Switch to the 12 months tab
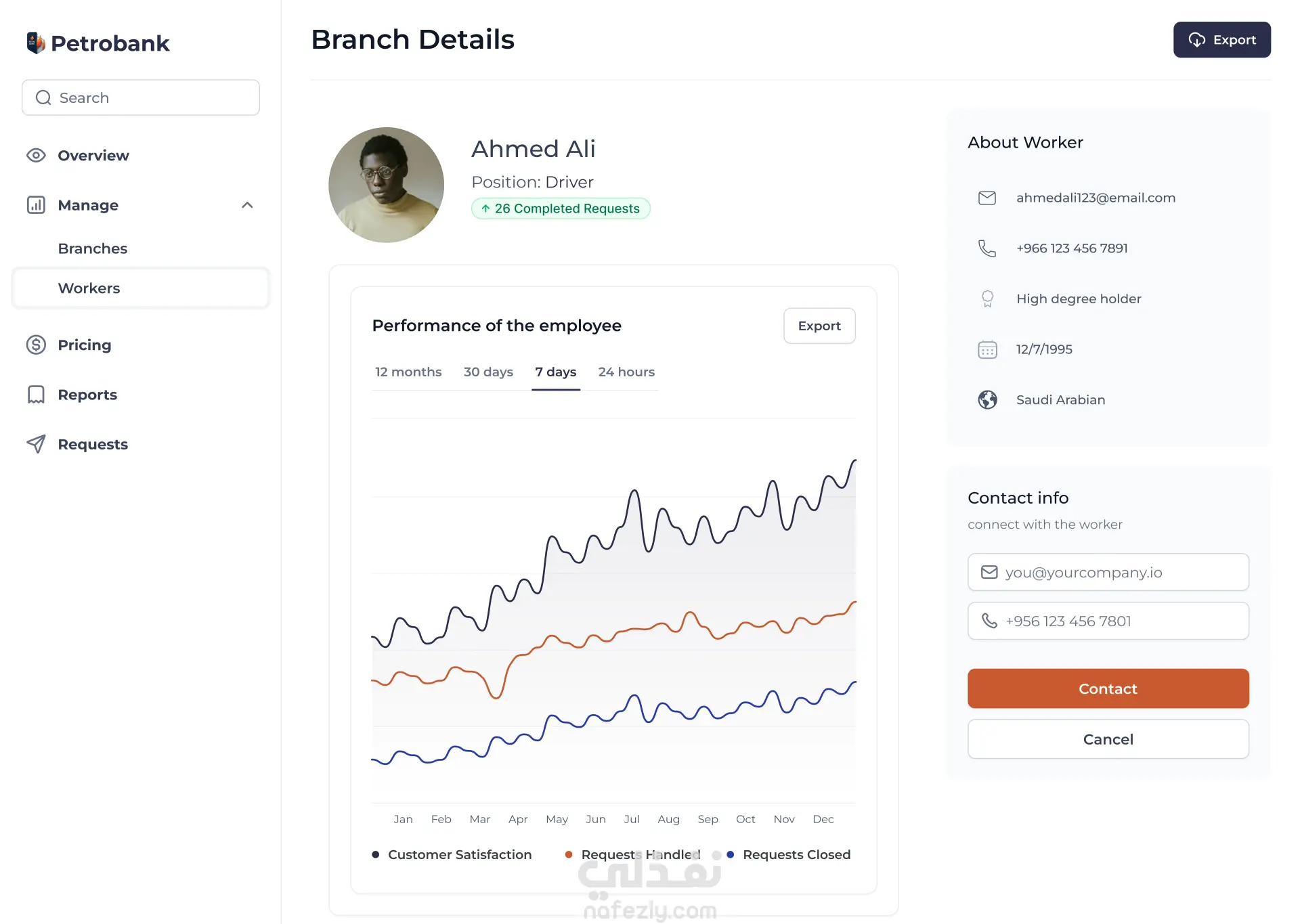 [x=408, y=372]
